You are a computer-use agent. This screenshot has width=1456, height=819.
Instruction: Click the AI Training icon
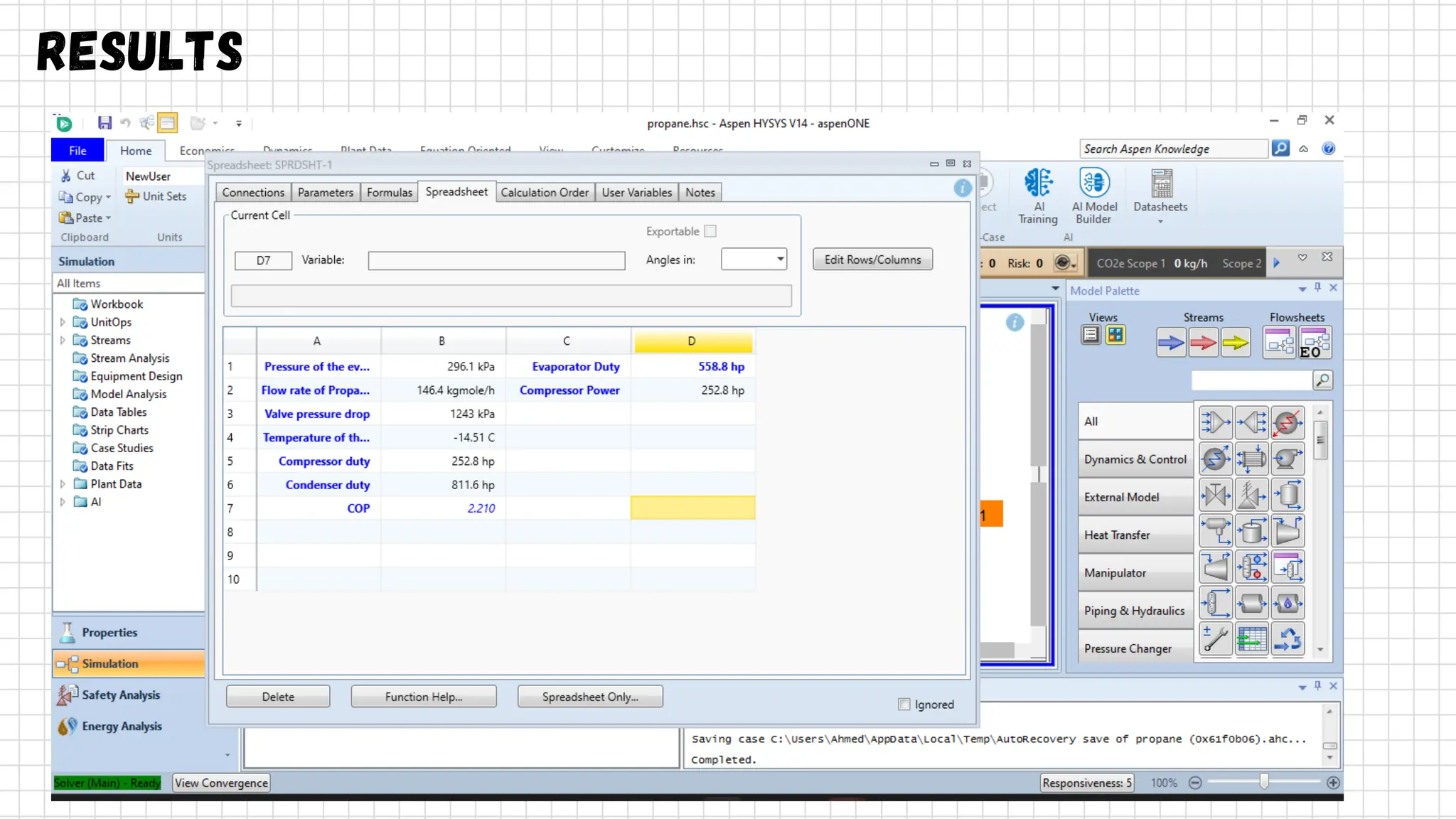[1037, 183]
